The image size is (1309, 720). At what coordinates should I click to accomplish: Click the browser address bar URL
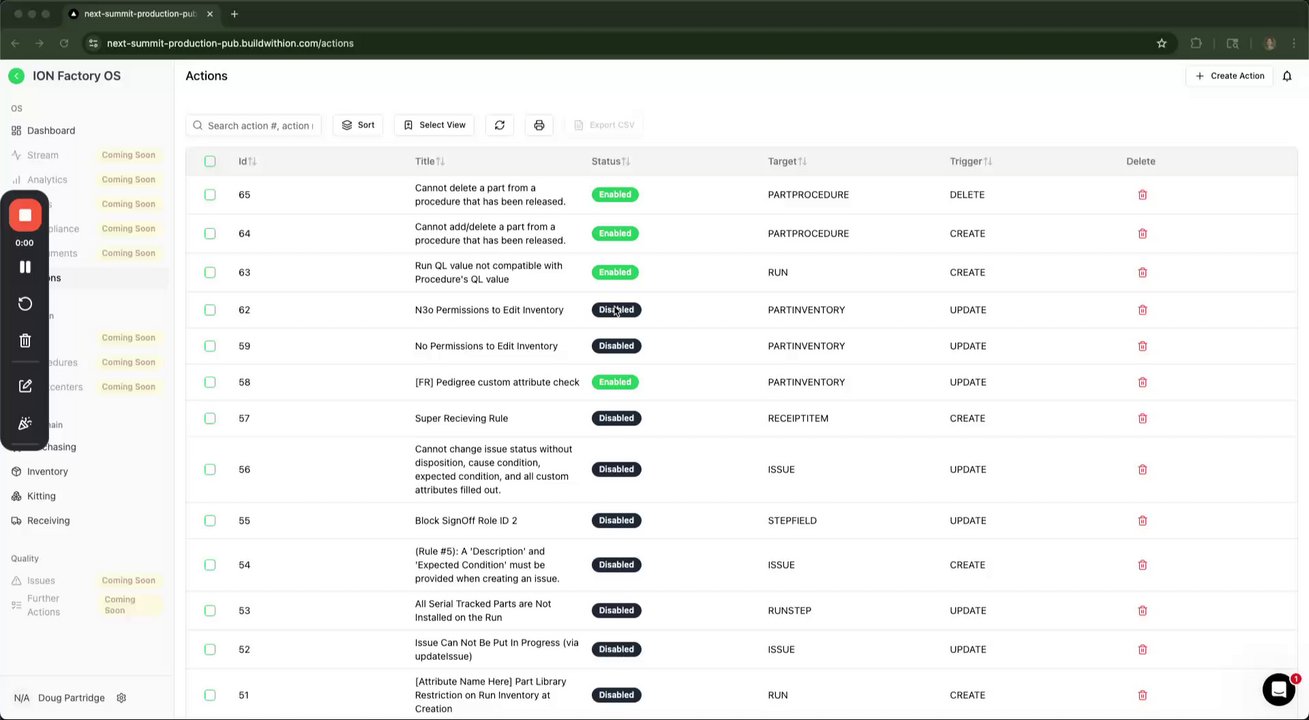pyautogui.click(x=230, y=43)
